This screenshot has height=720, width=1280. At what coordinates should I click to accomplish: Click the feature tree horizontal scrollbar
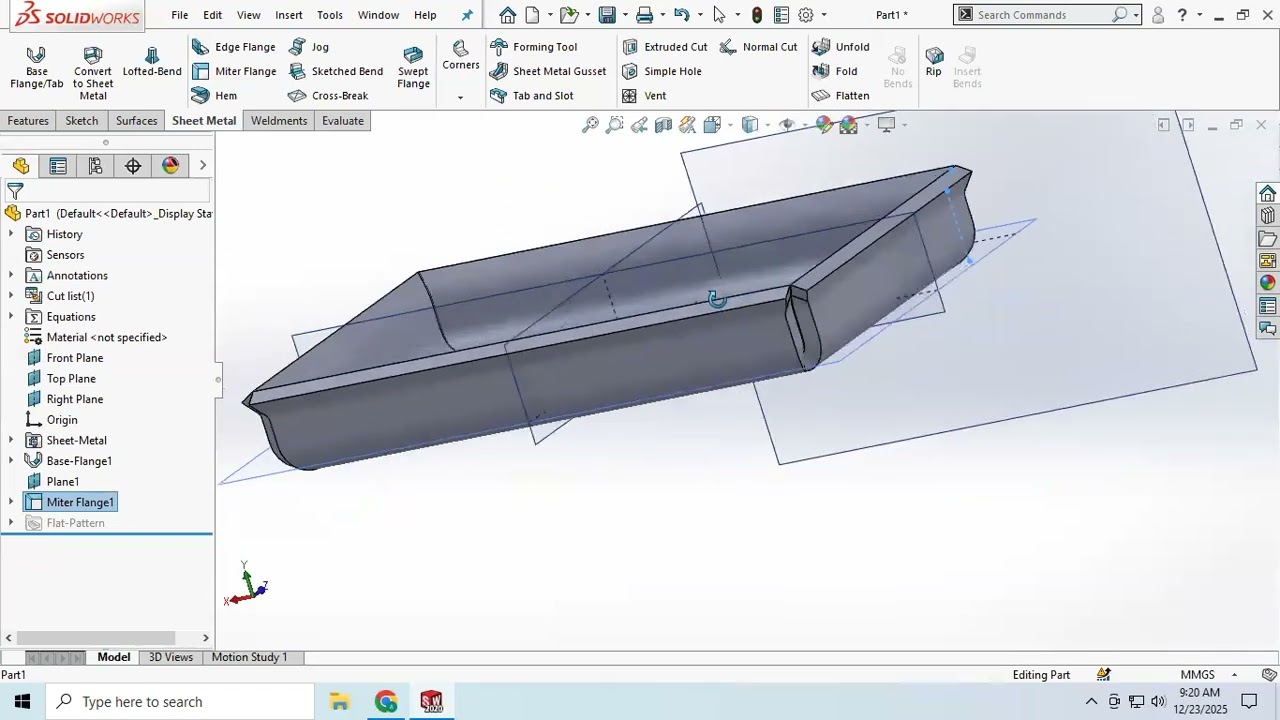click(98, 638)
